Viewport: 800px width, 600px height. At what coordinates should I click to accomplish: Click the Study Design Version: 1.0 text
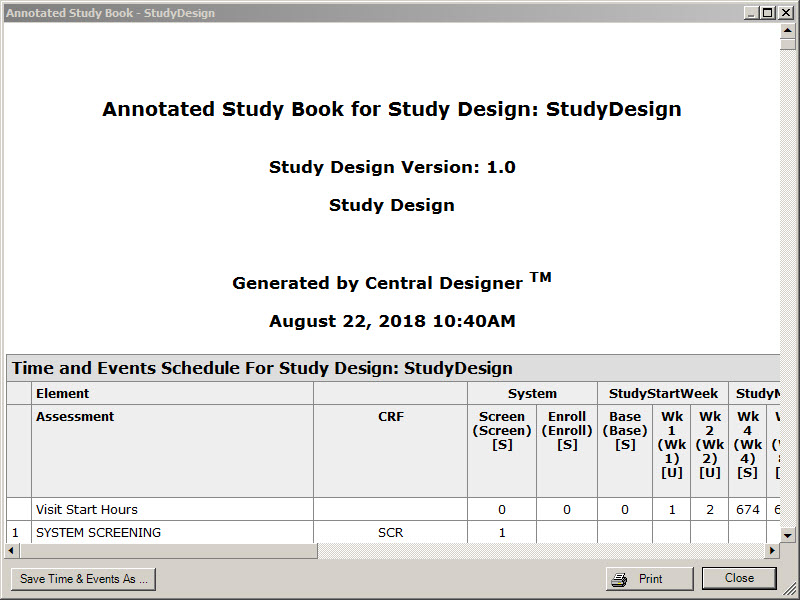tap(392, 167)
